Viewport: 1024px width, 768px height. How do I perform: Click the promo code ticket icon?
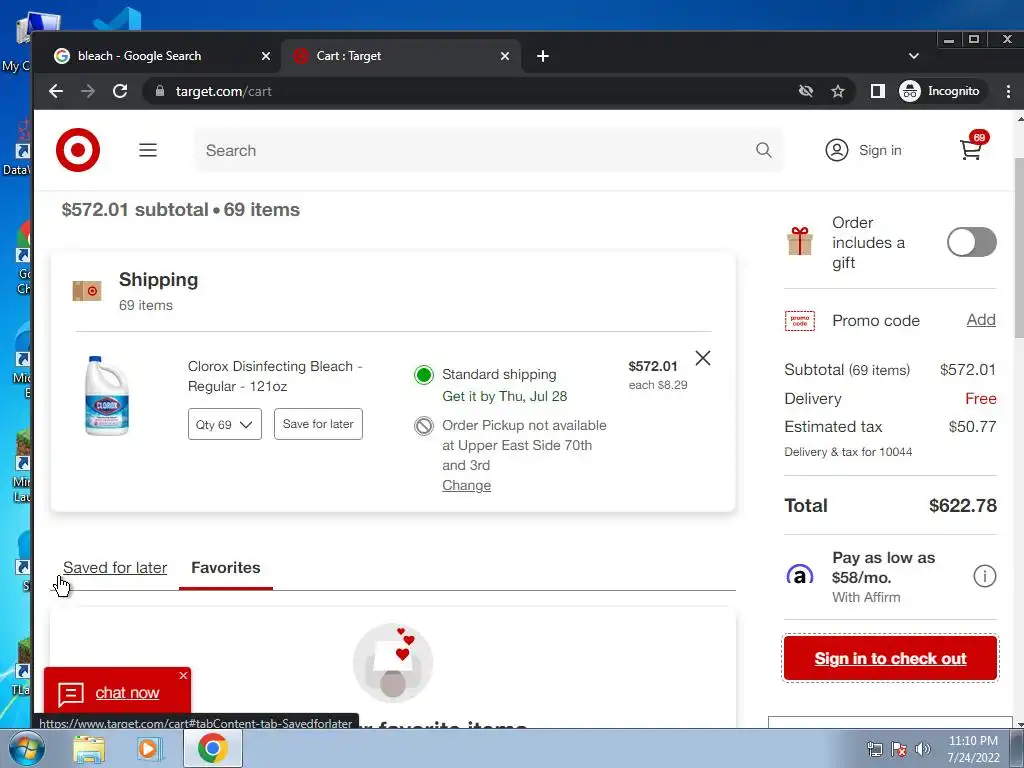[x=799, y=321]
